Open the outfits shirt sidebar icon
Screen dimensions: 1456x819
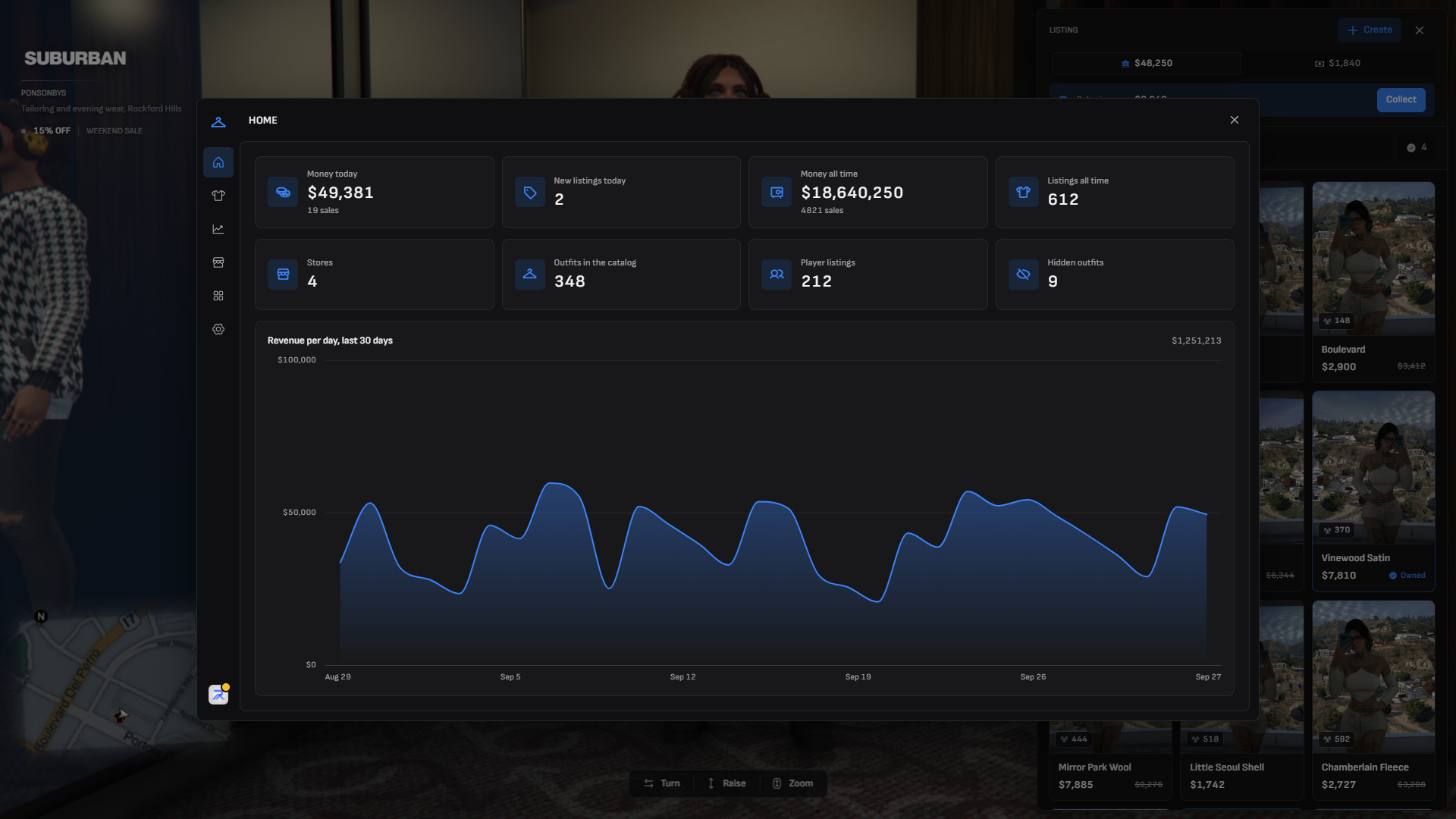[x=218, y=196]
